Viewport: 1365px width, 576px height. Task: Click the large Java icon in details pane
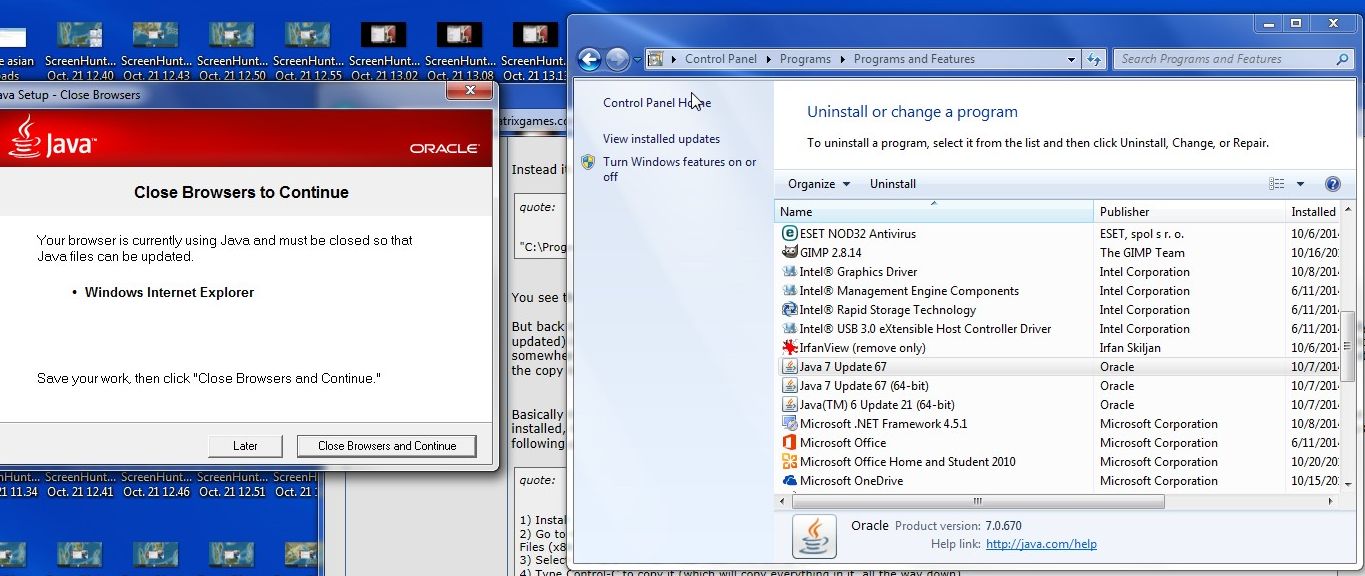[814, 536]
